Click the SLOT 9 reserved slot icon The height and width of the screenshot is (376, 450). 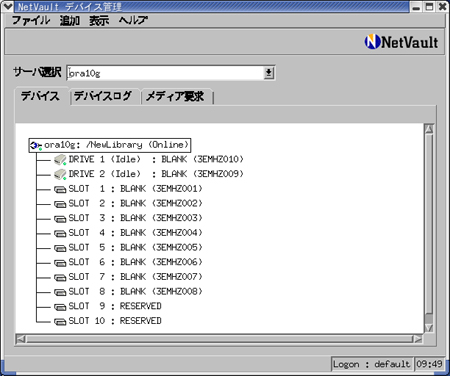60,307
